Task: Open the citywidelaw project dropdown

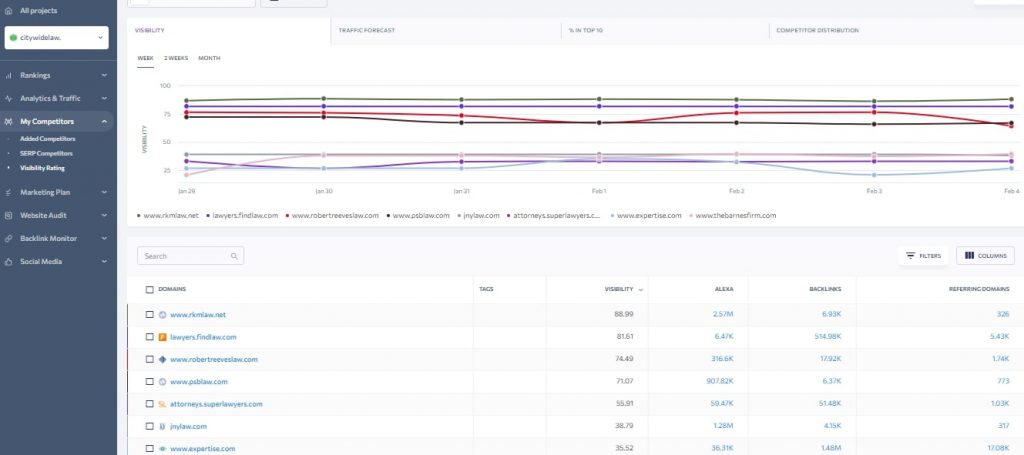Action: pyautogui.click(x=56, y=38)
